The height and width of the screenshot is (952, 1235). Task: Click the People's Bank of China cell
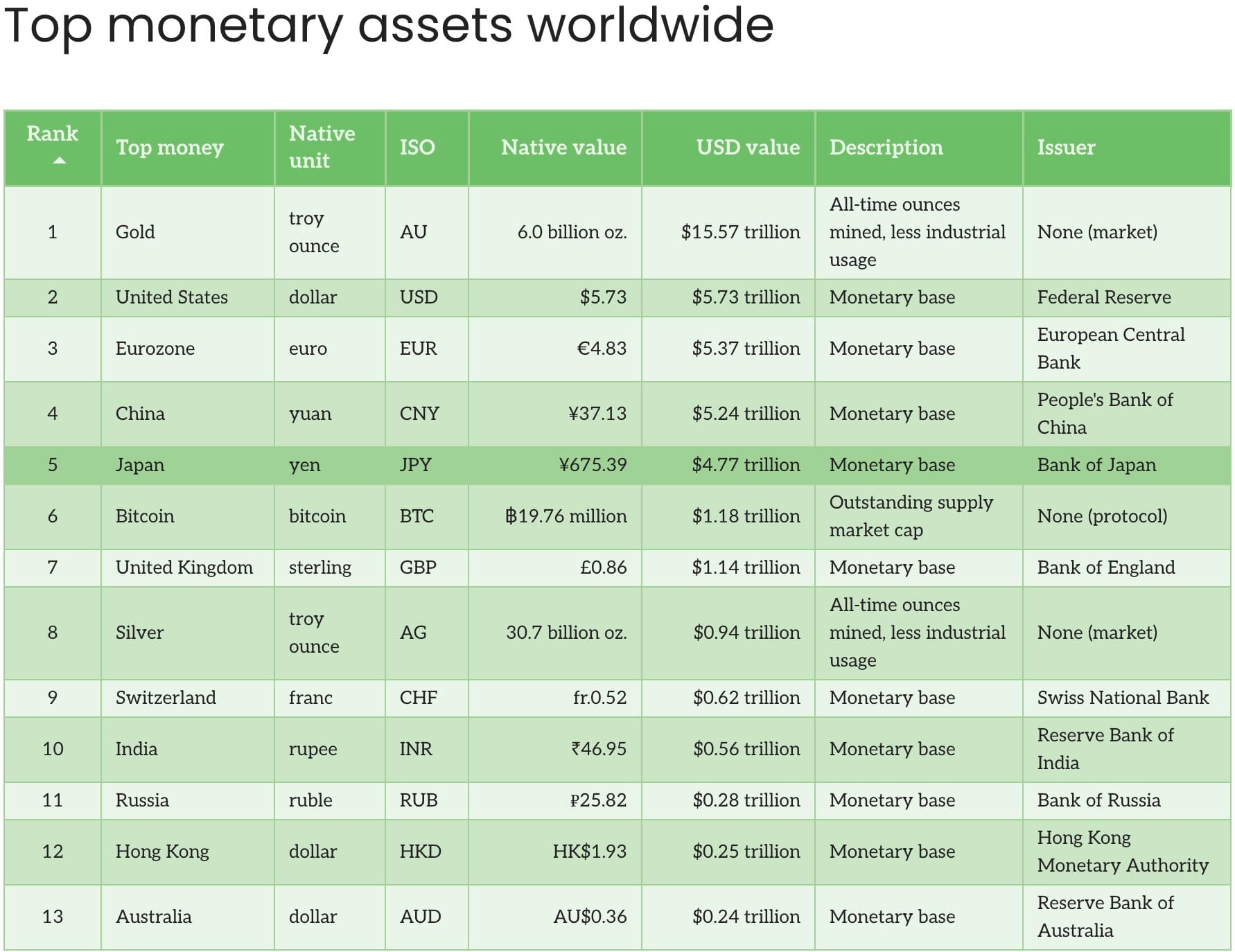point(1127,414)
